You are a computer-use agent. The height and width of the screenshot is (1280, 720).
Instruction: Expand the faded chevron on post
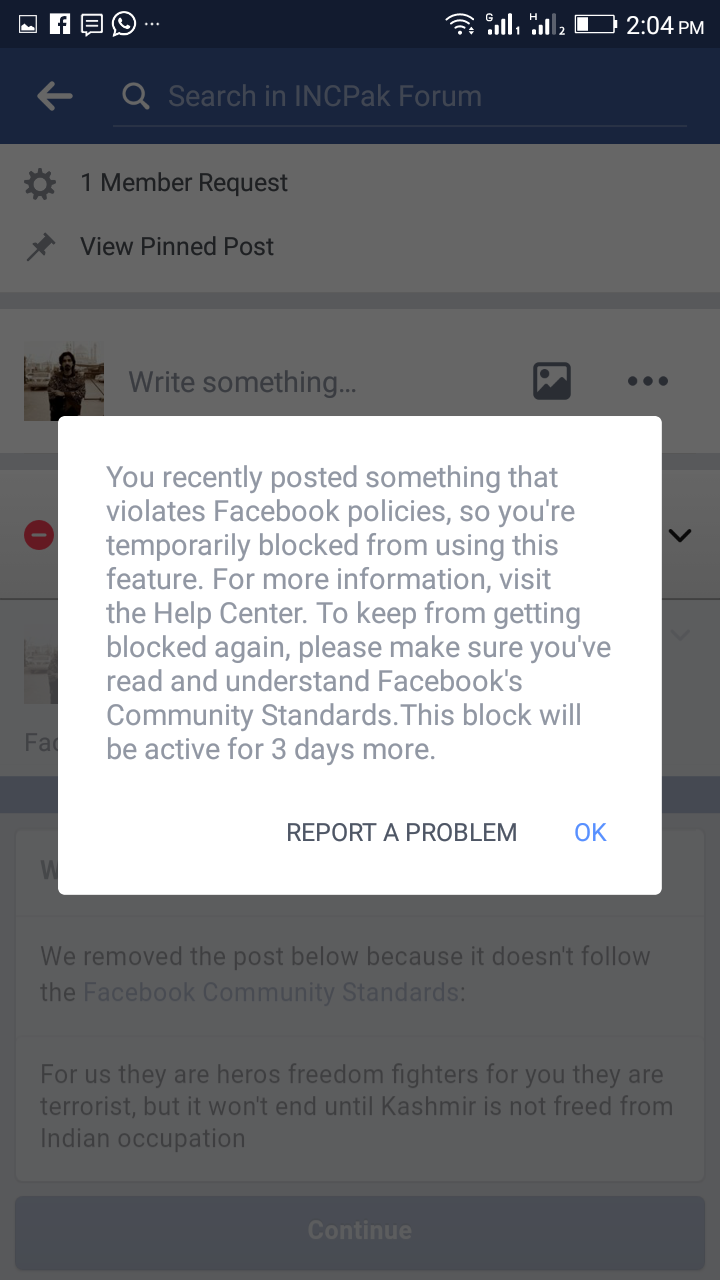coord(680,634)
